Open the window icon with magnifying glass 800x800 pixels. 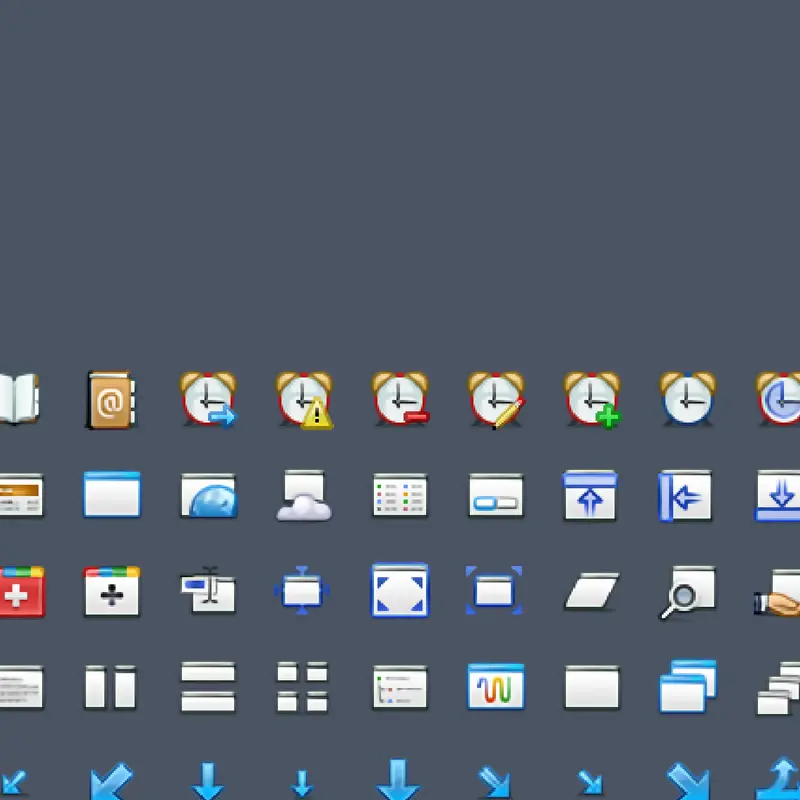coord(688,592)
